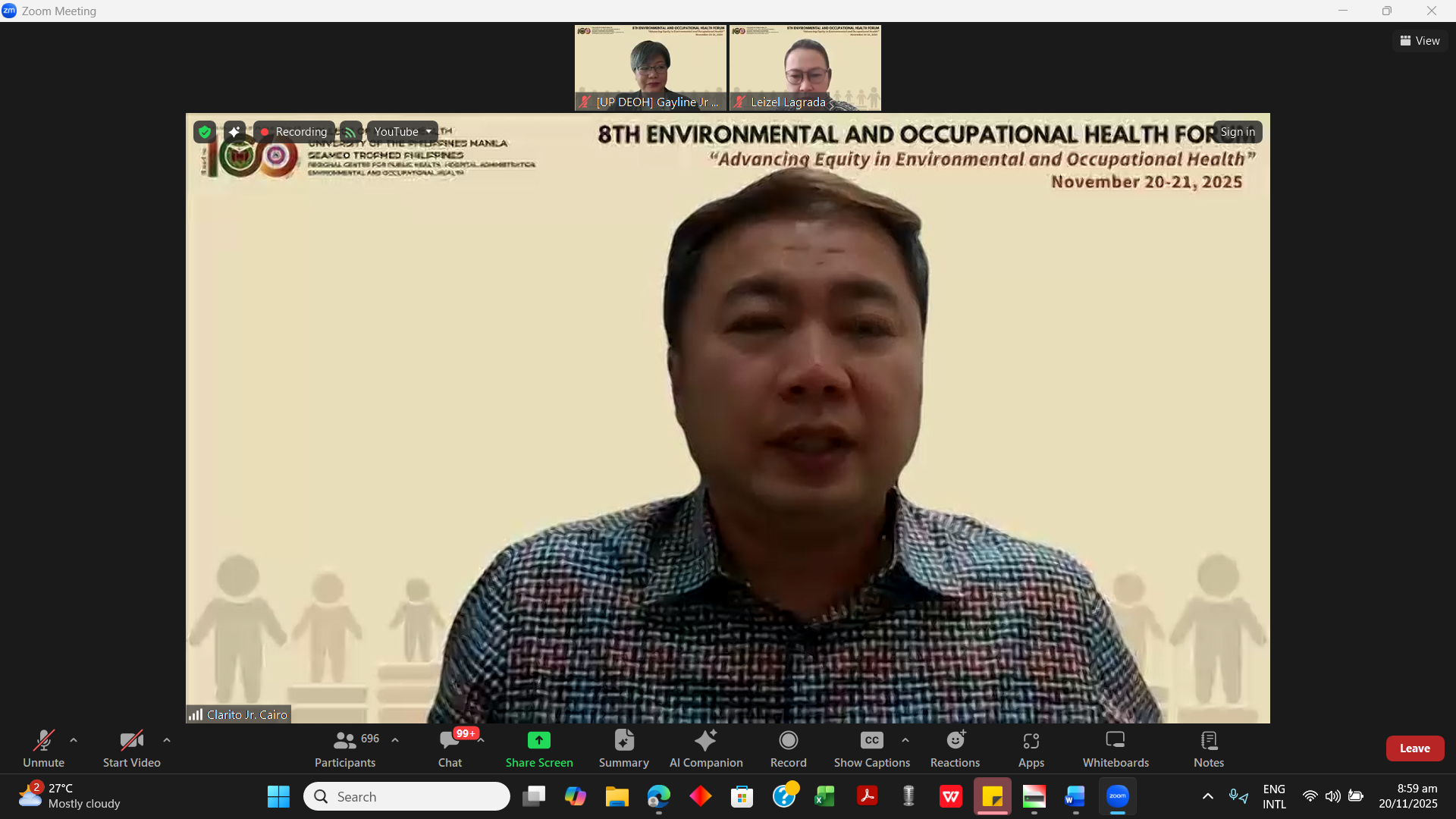Open the Apps panel
The height and width of the screenshot is (819, 1456).
(1031, 748)
